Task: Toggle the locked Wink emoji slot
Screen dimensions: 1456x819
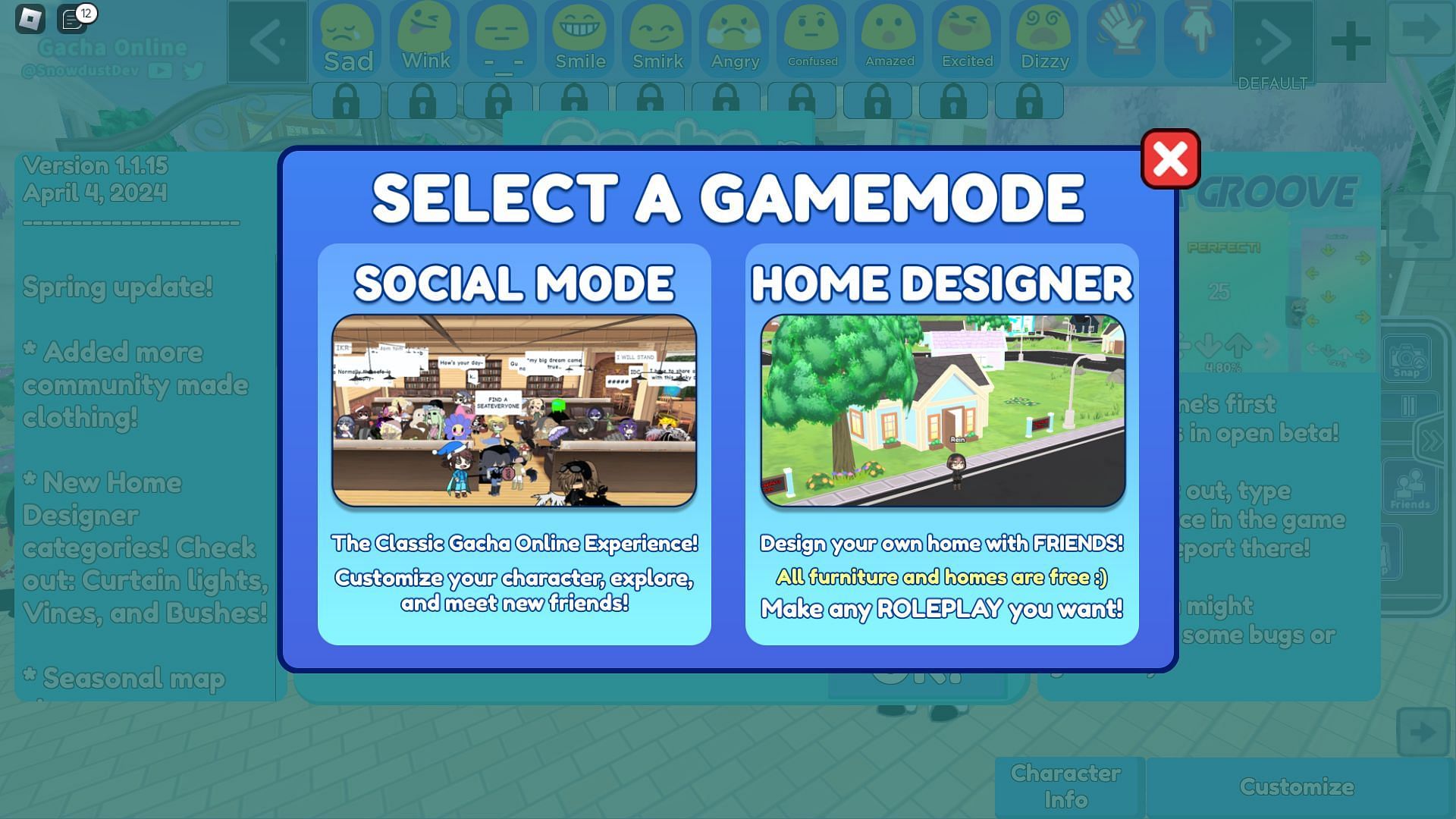Action: point(424,99)
